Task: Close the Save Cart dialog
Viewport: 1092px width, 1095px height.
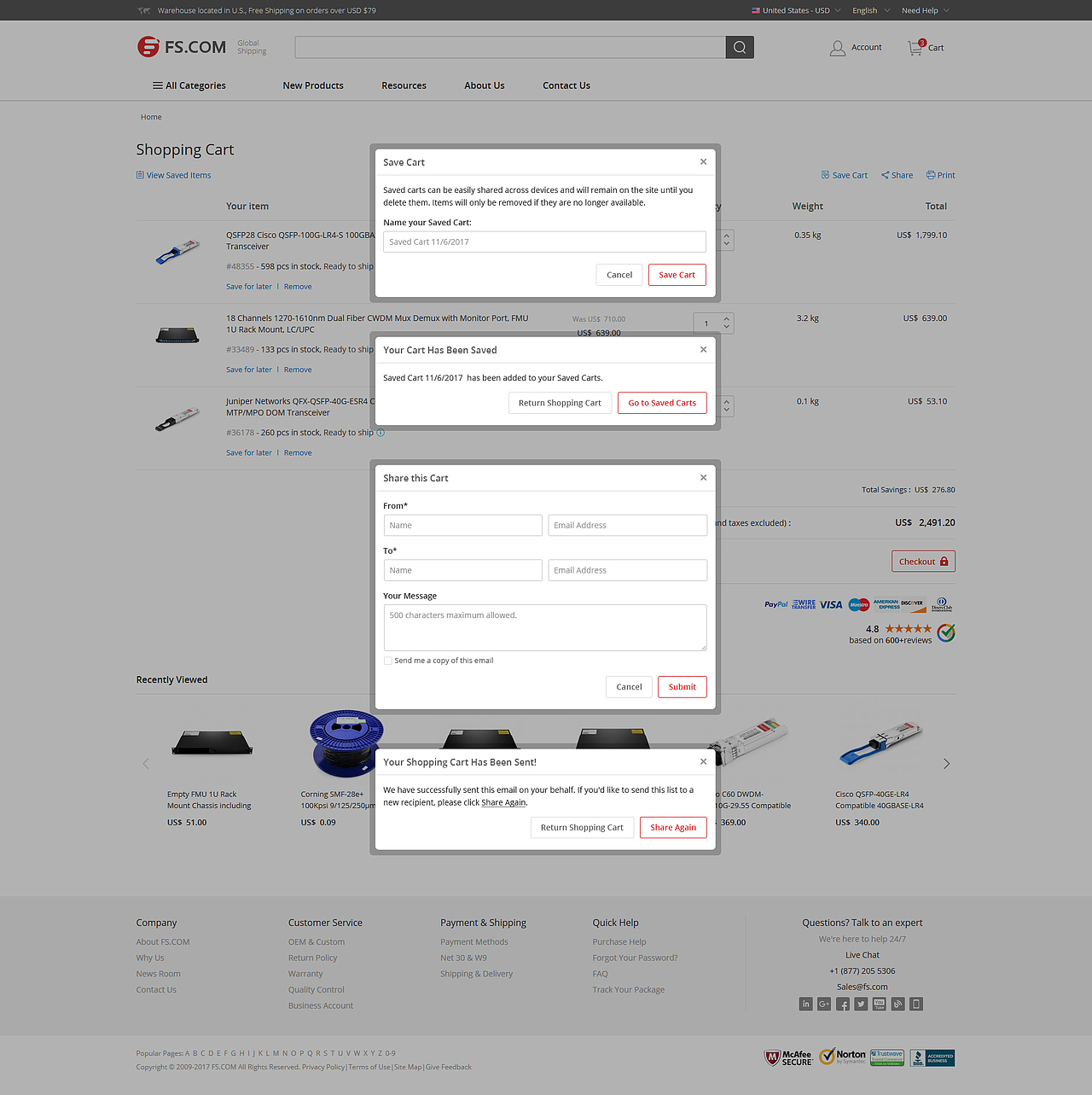Action: pos(703,161)
